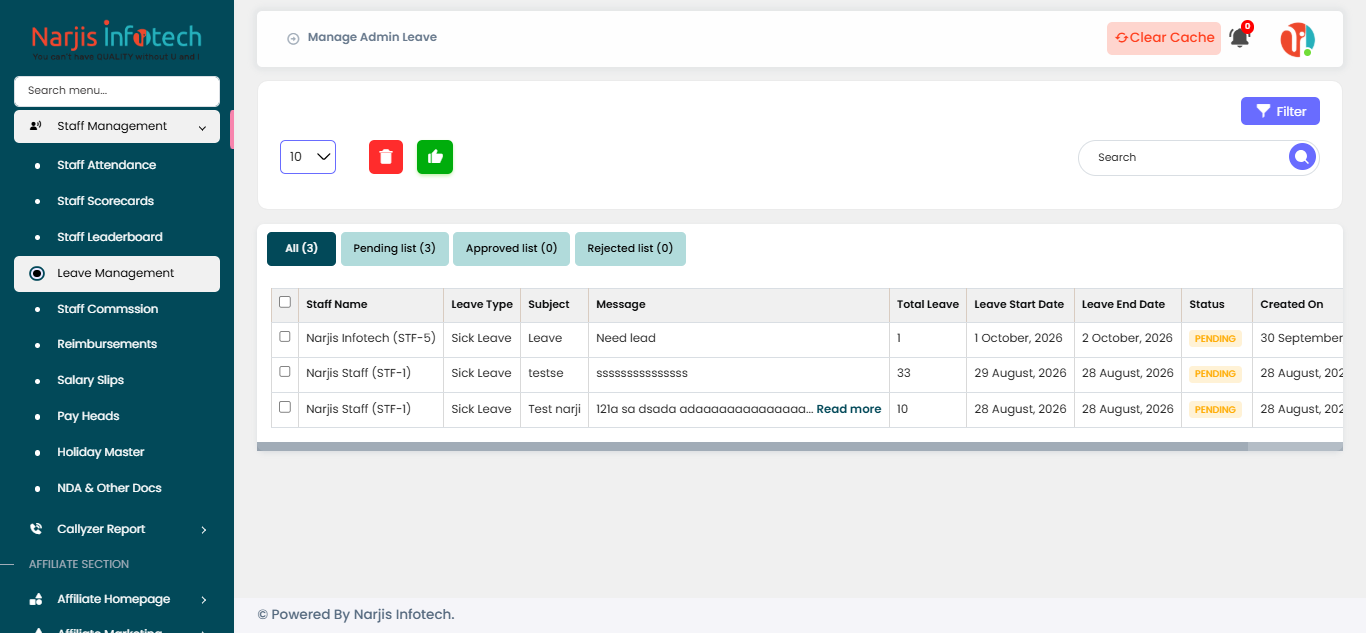This screenshot has width=1366, height=633.
Task: Click the circle icon beside Manage Admin Leave
Action: (x=293, y=38)
